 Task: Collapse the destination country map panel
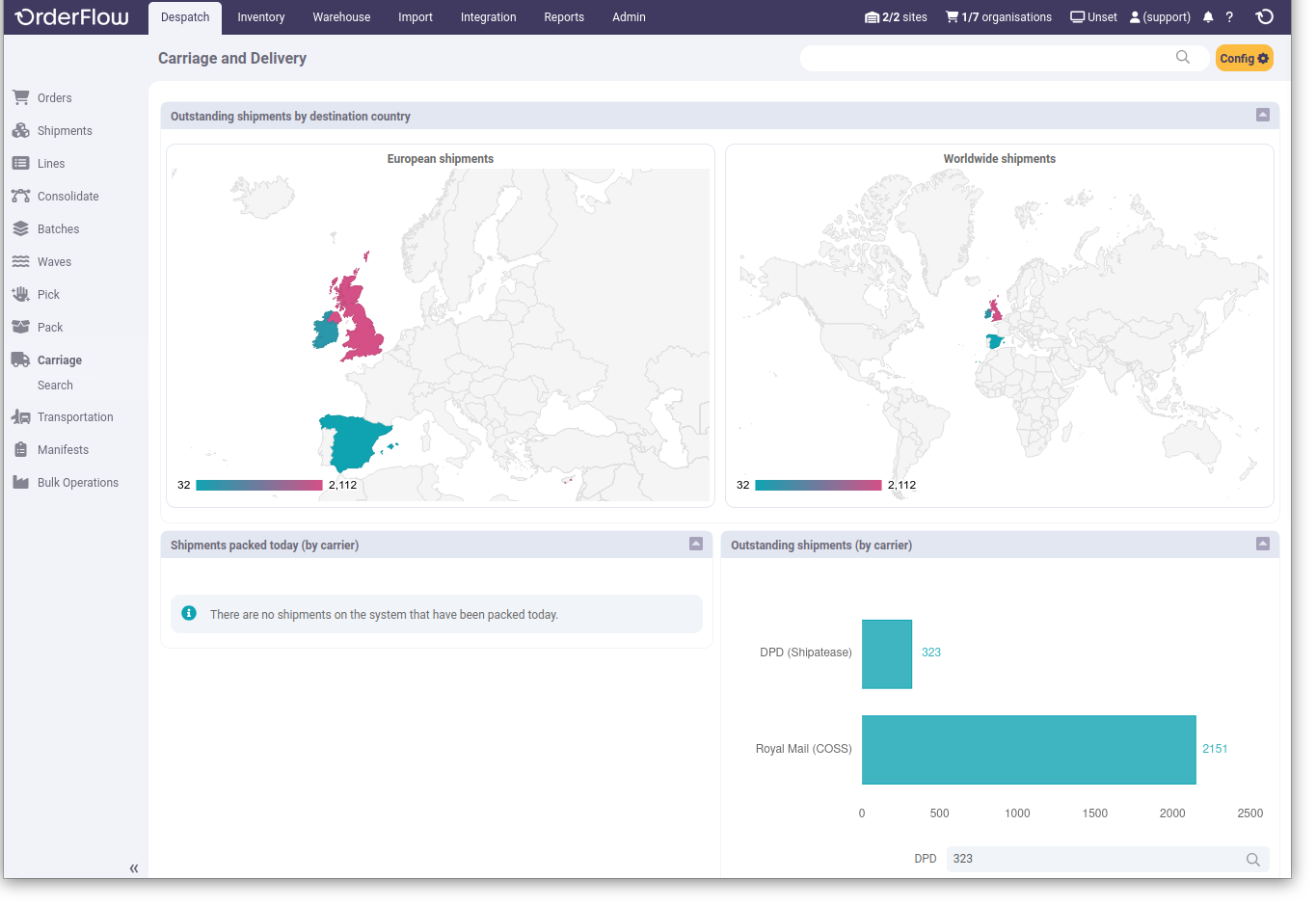[1262, 115]
